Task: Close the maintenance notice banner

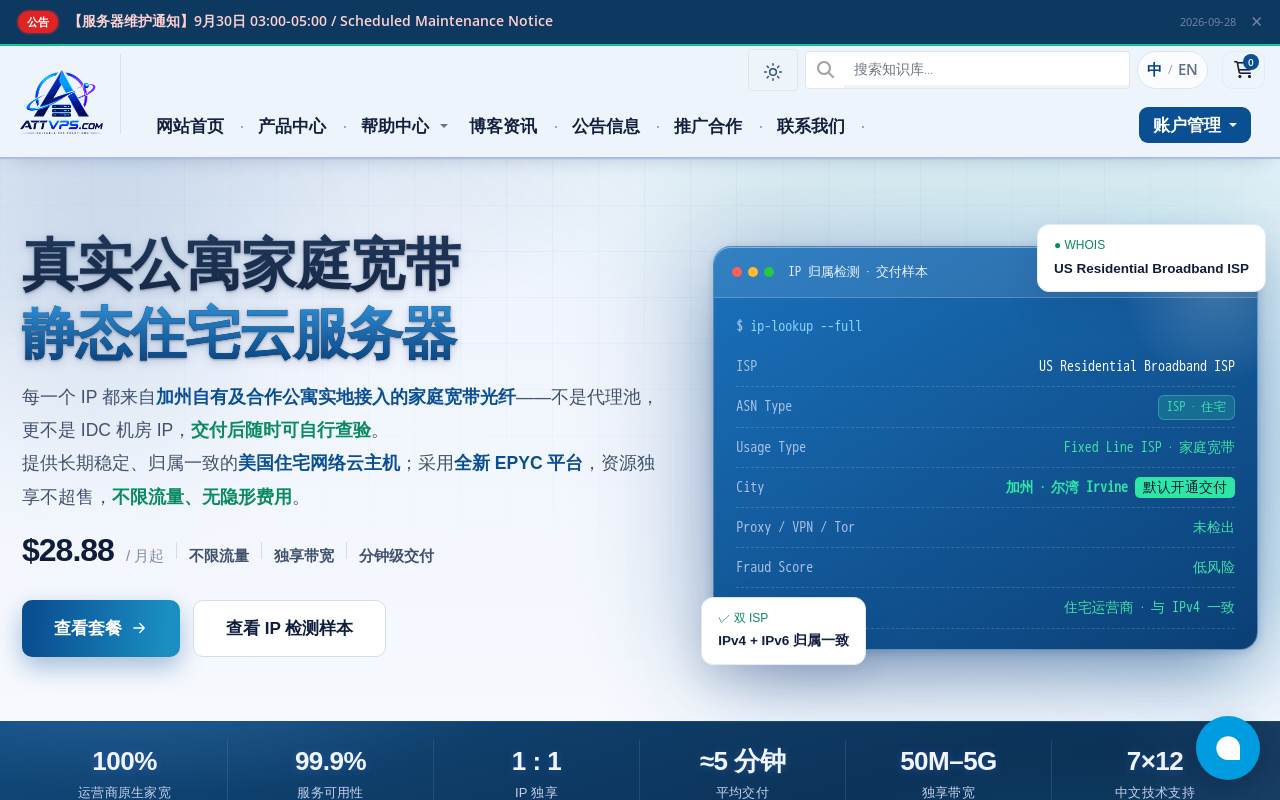Action: (x=1257, y=22)
